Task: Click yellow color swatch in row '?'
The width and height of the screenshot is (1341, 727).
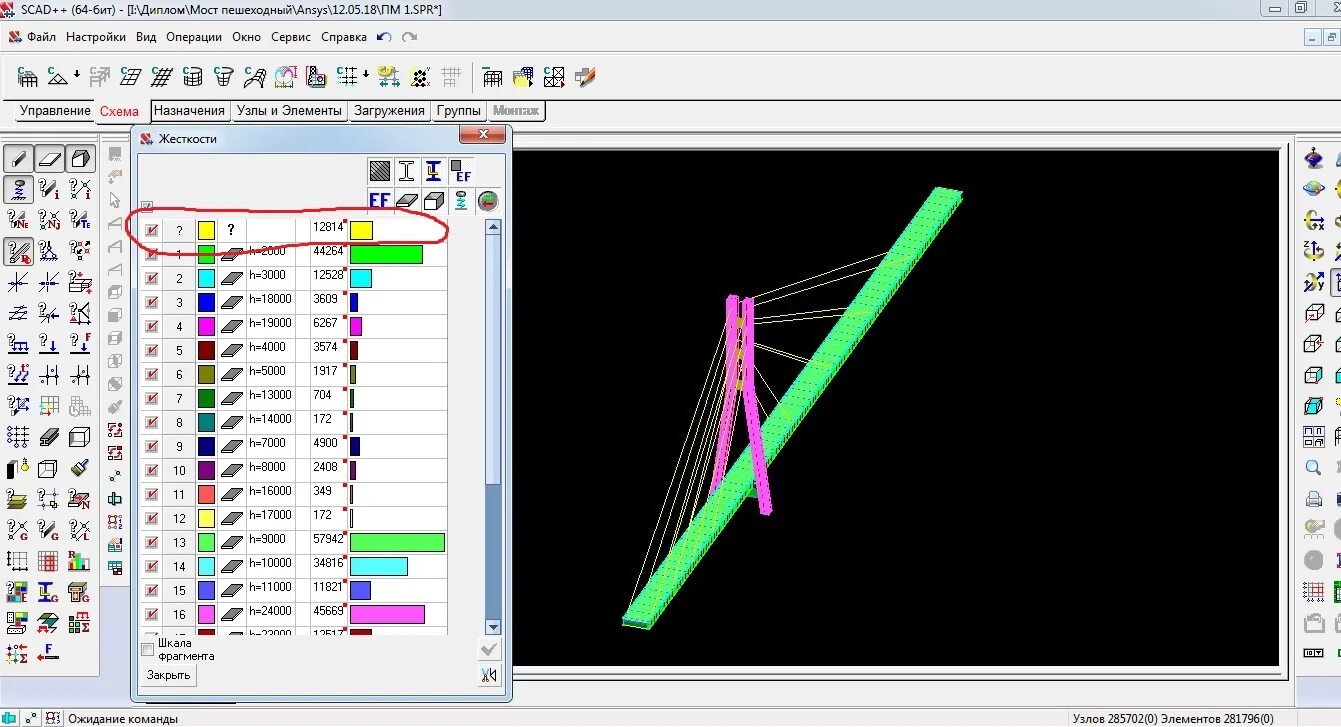Action: pyautogui.click(x=206, y=230)
